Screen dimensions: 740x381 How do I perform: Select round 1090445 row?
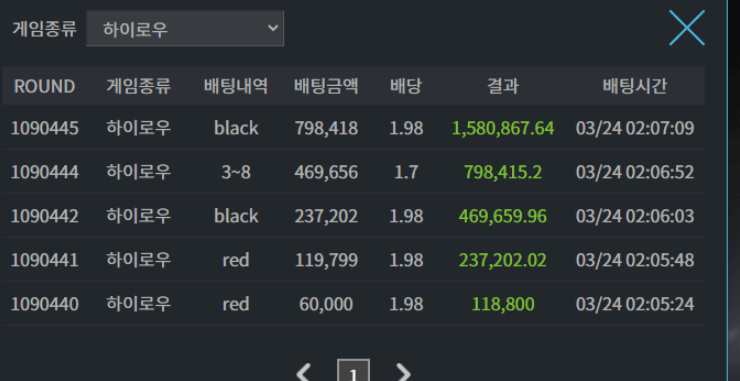click(353, 128)
